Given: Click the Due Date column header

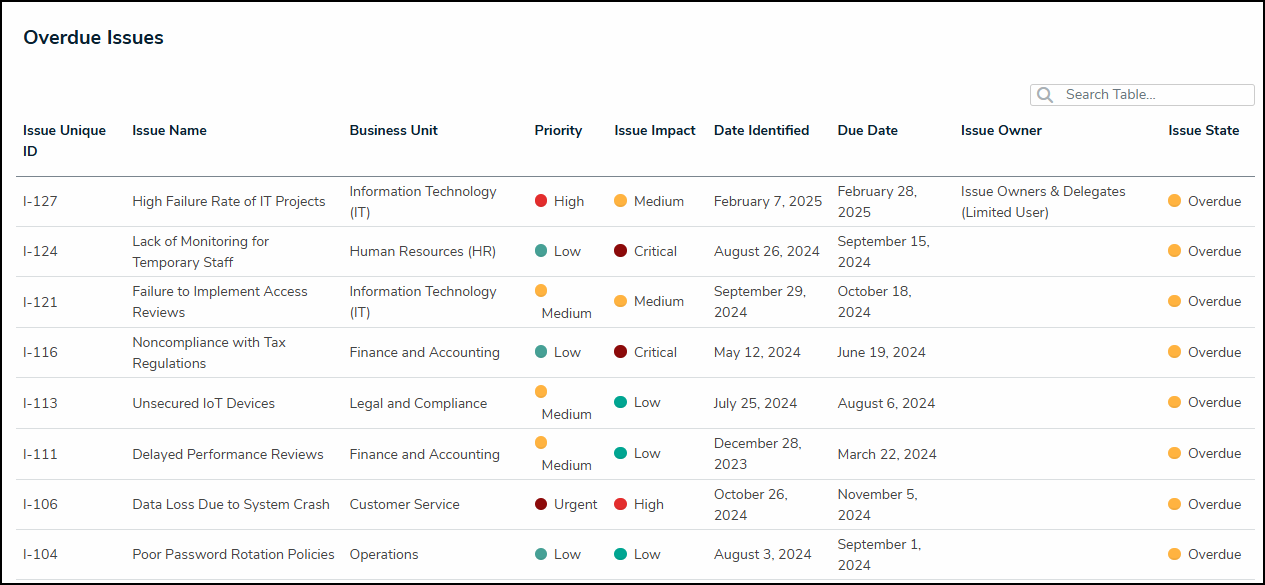Looking at the screenshot, I should (867, 130).
